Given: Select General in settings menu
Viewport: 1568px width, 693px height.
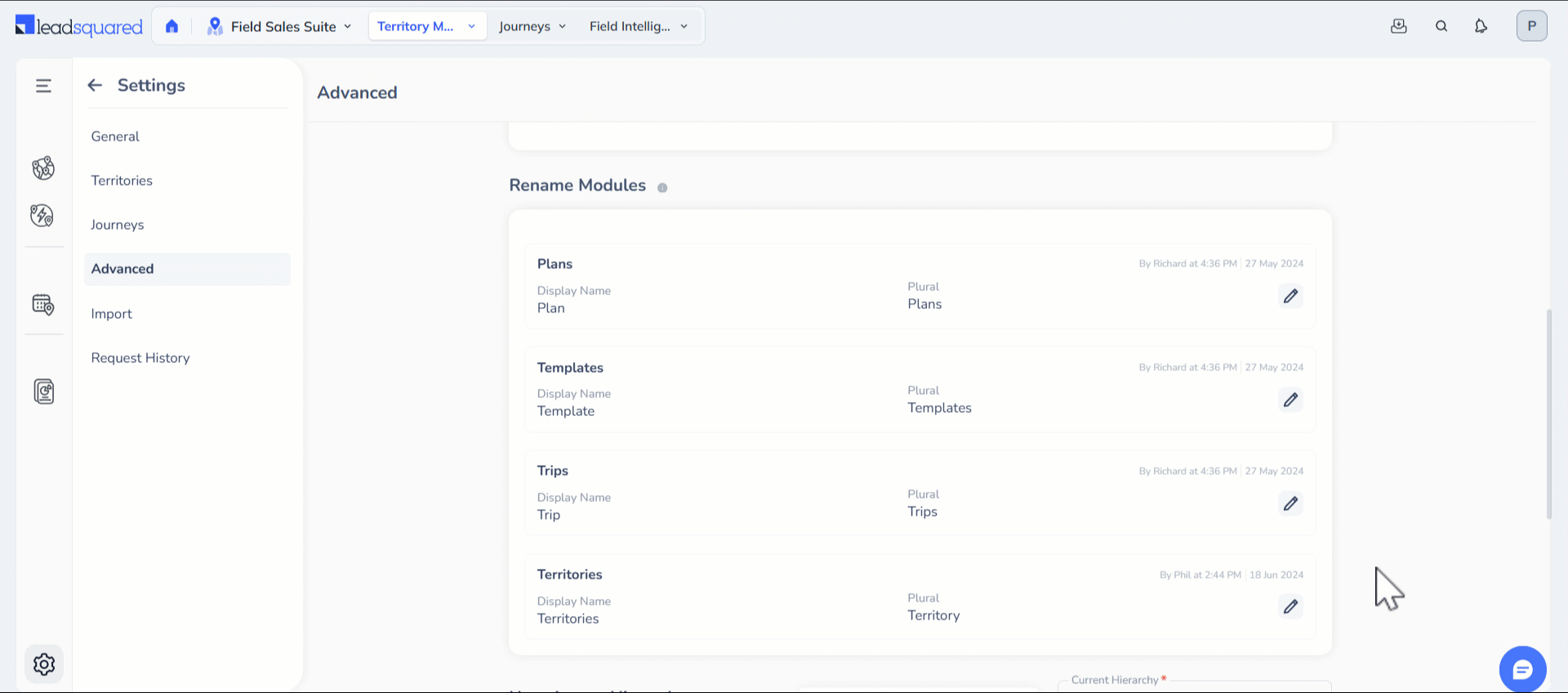Looking at the screenshot, I should point(115,136).
